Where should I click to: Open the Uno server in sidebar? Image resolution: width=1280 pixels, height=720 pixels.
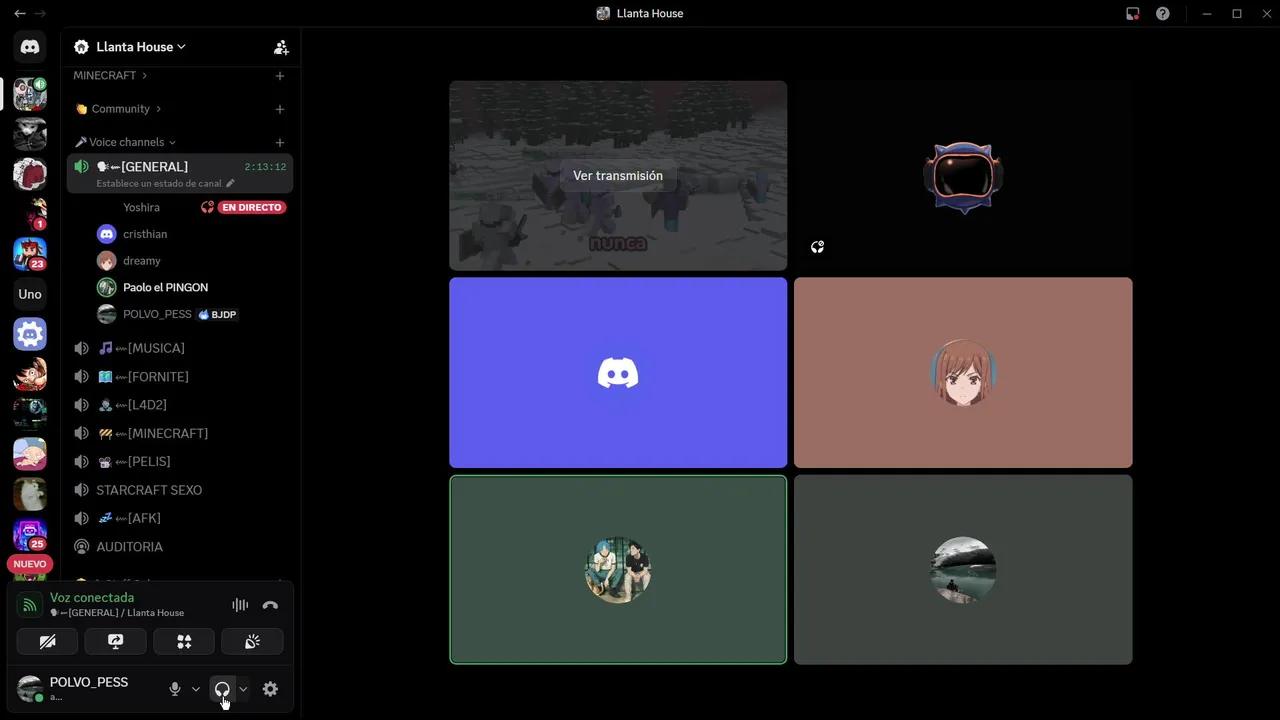(30, 294)
